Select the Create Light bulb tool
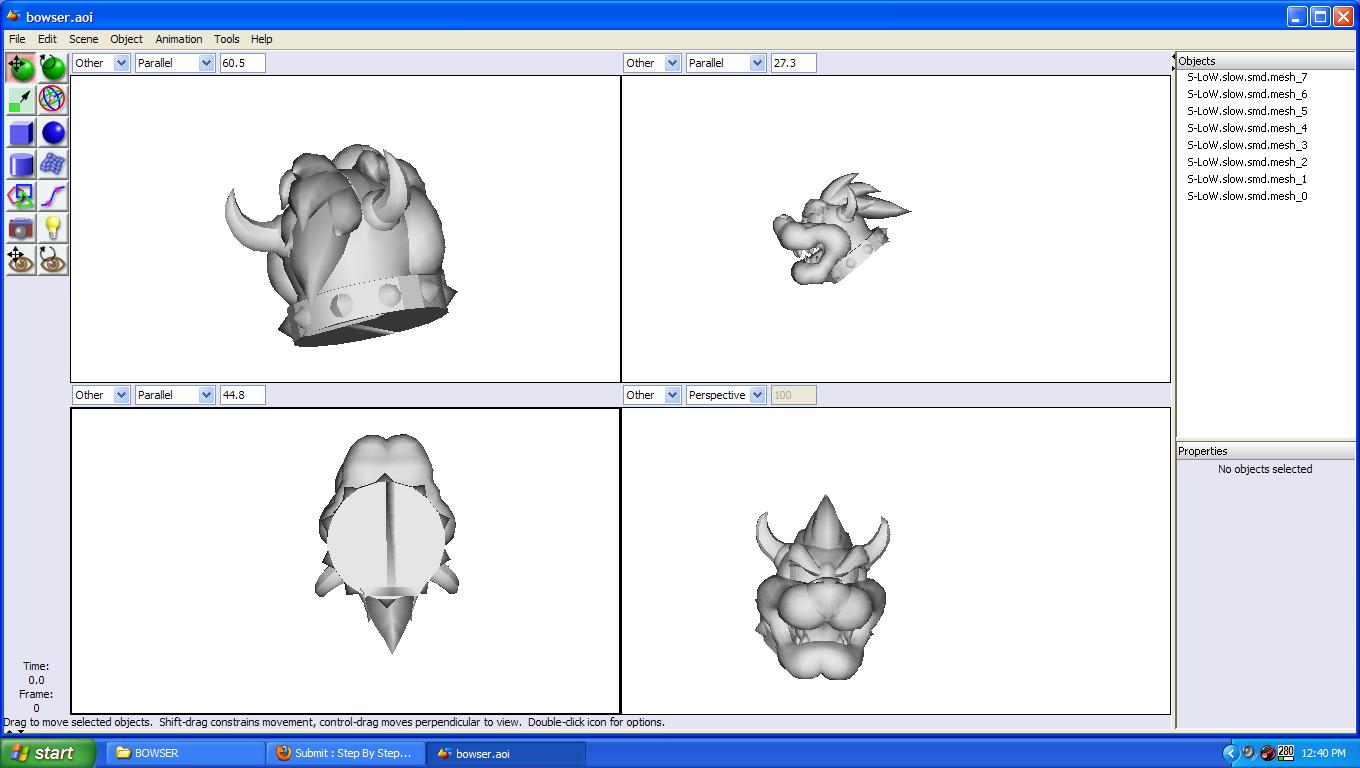The image size is (1360, 768). point(53,228)
